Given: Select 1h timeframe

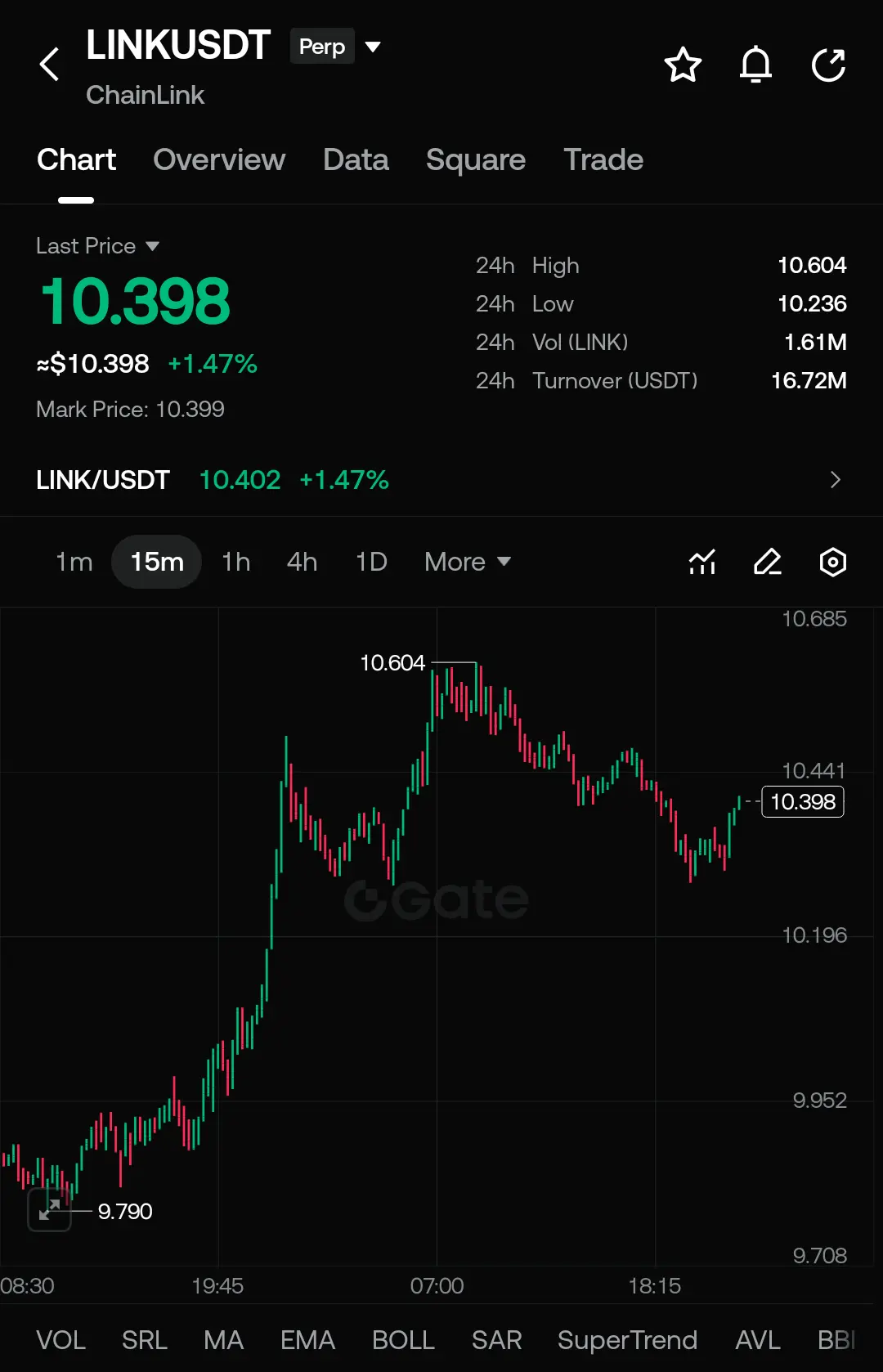Looking at the screenshot, I should click(x=236, y=562).
